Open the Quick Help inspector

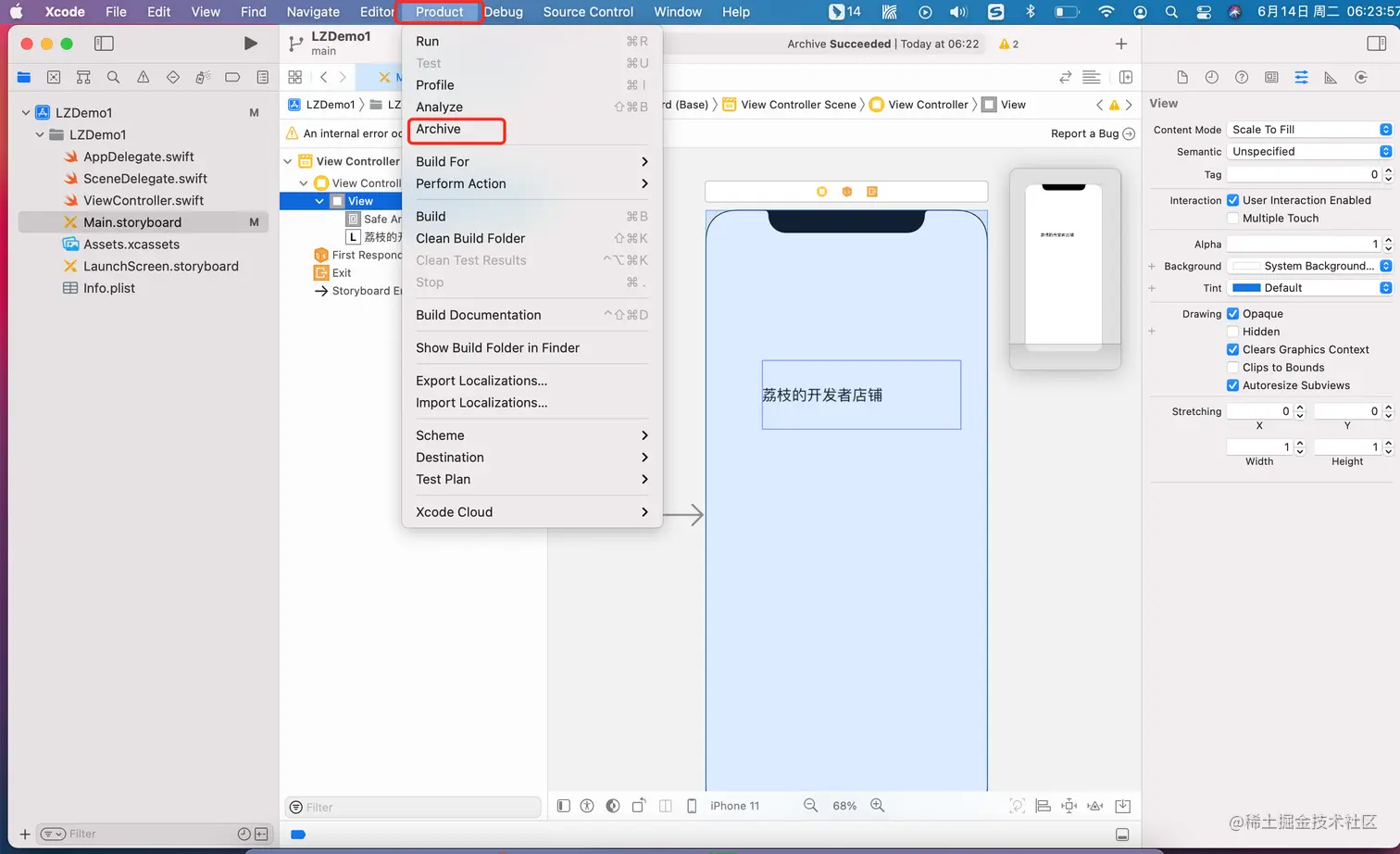pyautogui.click(x=1242, y=77)
